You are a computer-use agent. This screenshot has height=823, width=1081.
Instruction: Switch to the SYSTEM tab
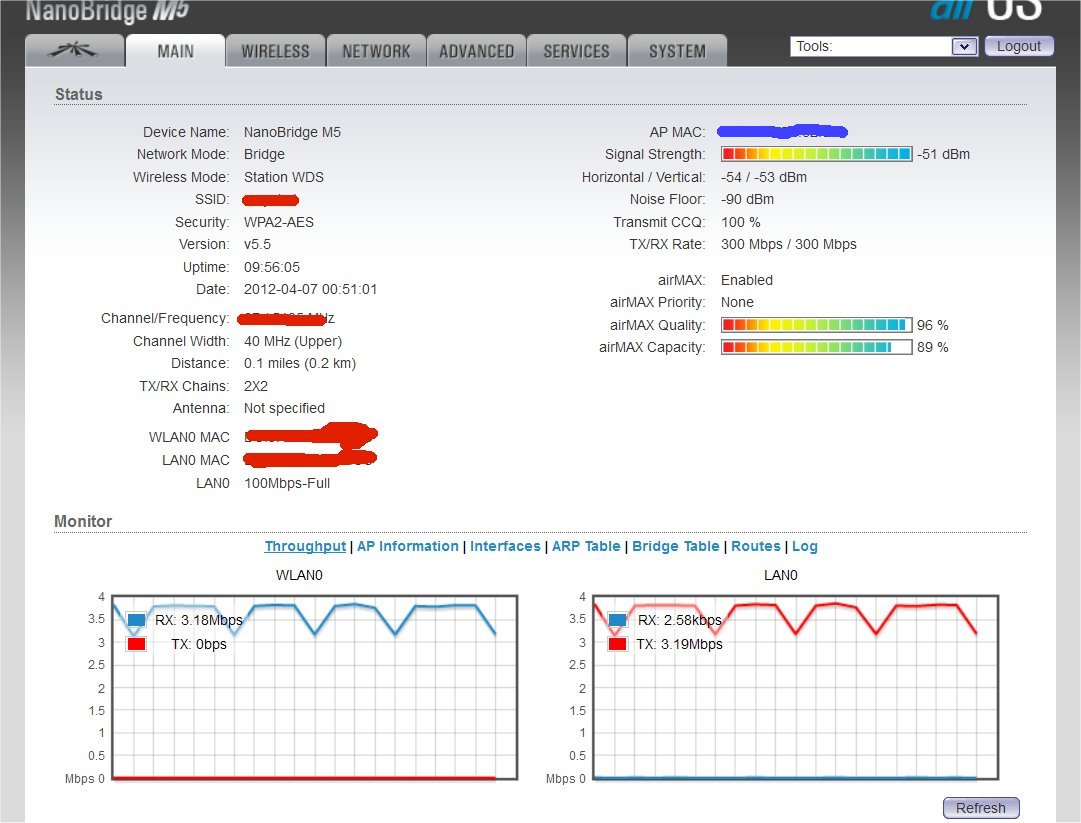click(677, 50)
